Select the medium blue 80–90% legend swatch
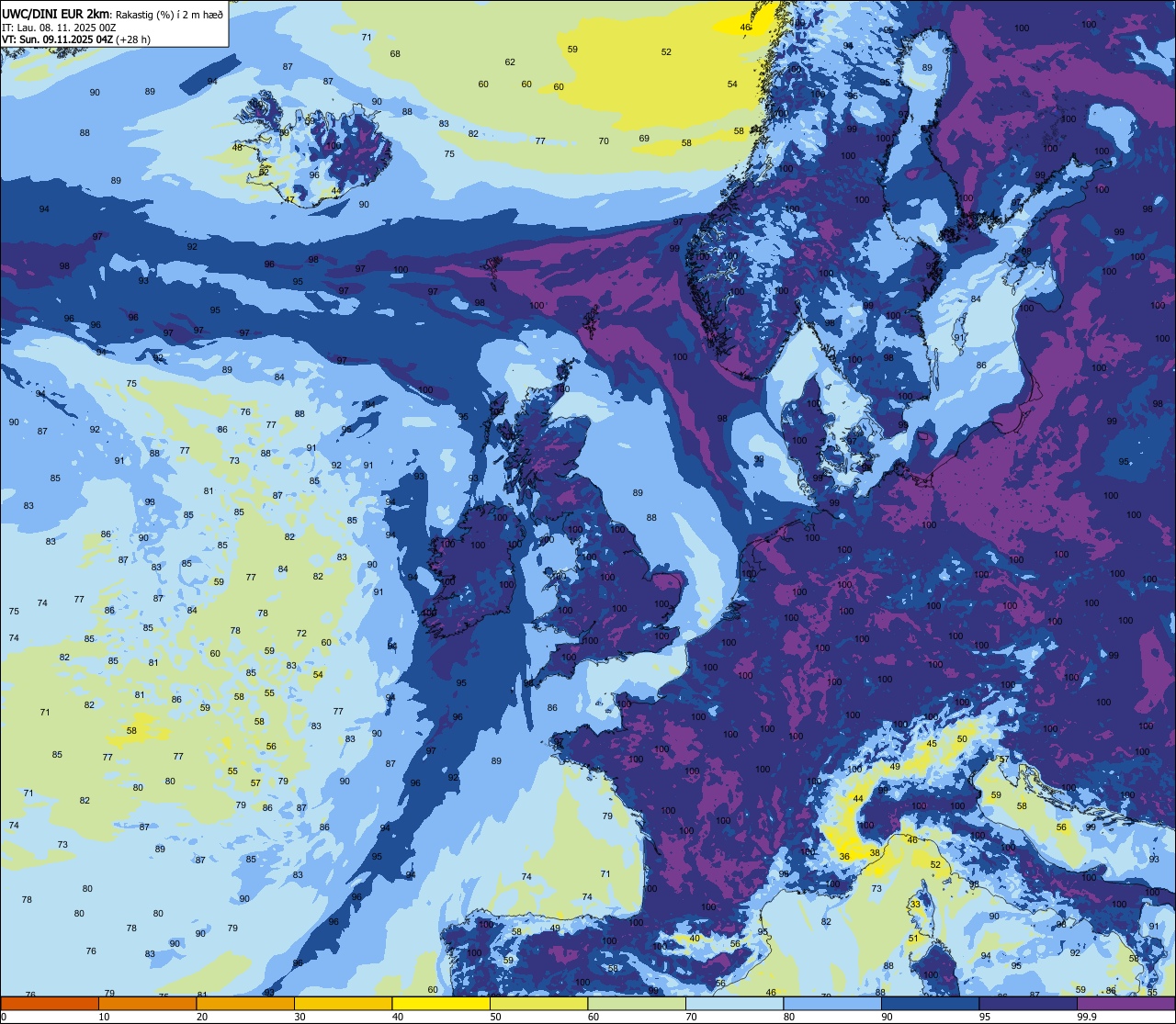Screen dimensions: 1176x1024 tap(832, 1004)
